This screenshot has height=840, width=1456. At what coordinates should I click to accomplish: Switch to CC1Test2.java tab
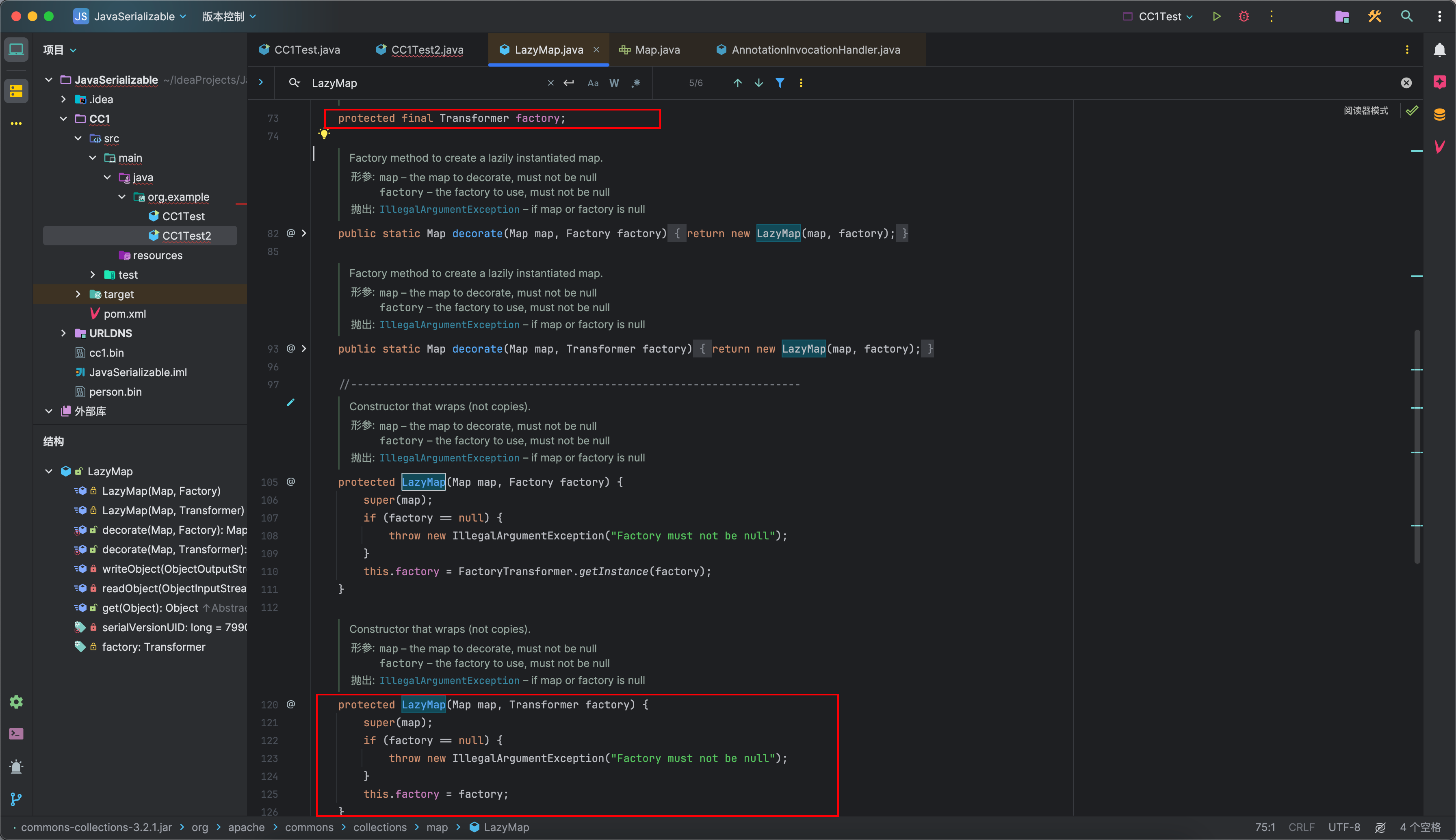(x=419, y=50)
